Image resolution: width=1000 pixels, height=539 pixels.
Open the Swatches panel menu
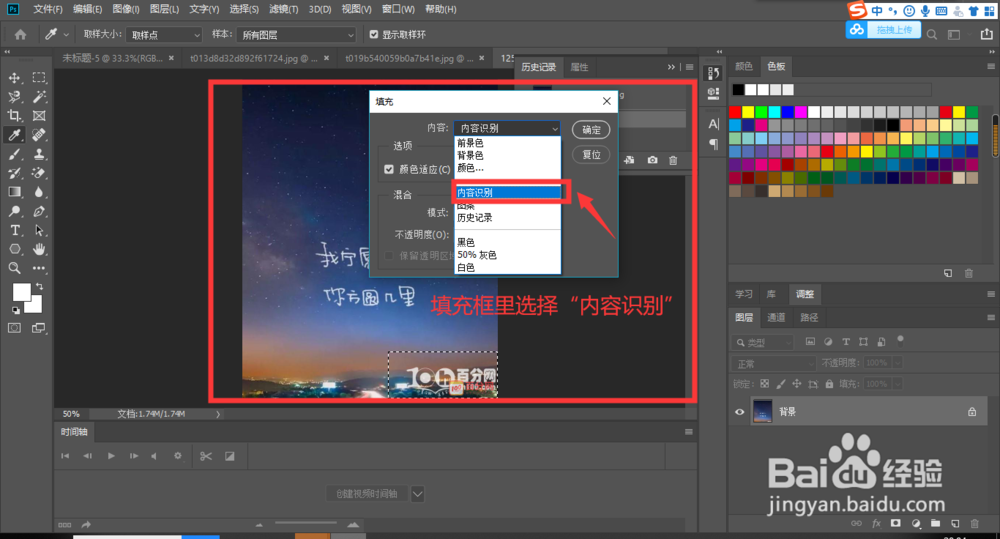pyautogui.click(x=990, y=66)
